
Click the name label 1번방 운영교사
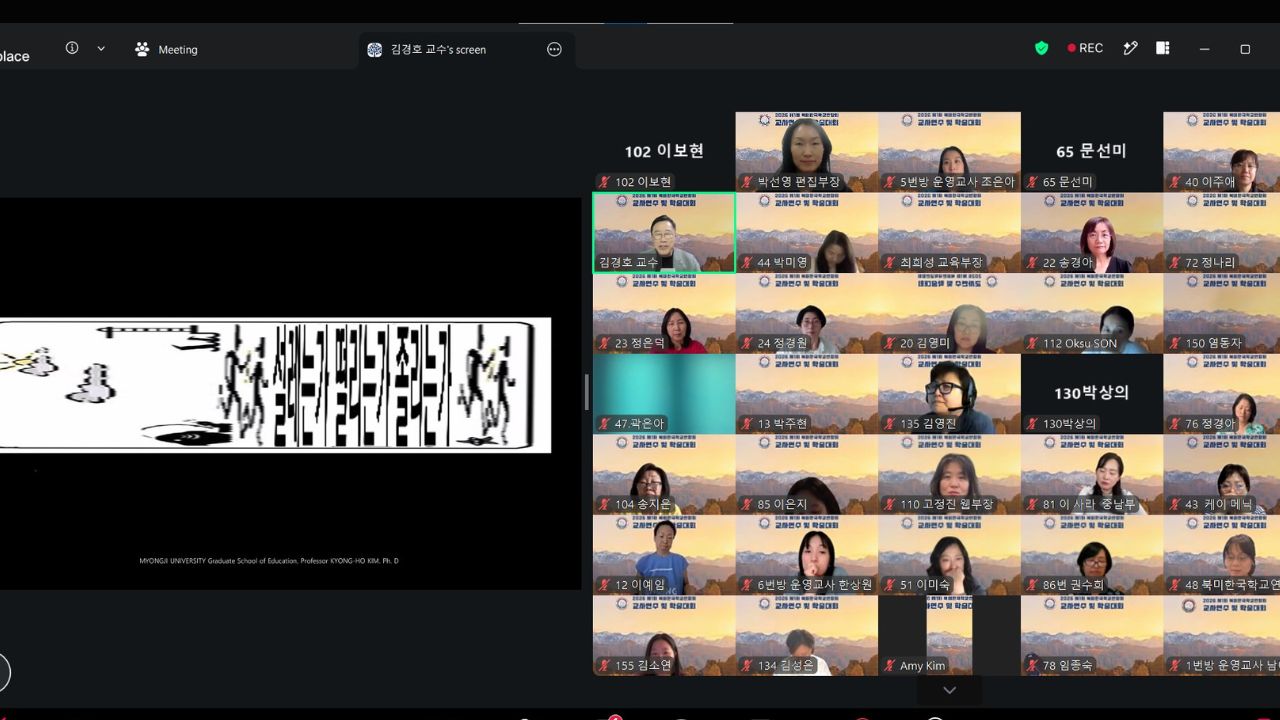(1232, 666)
